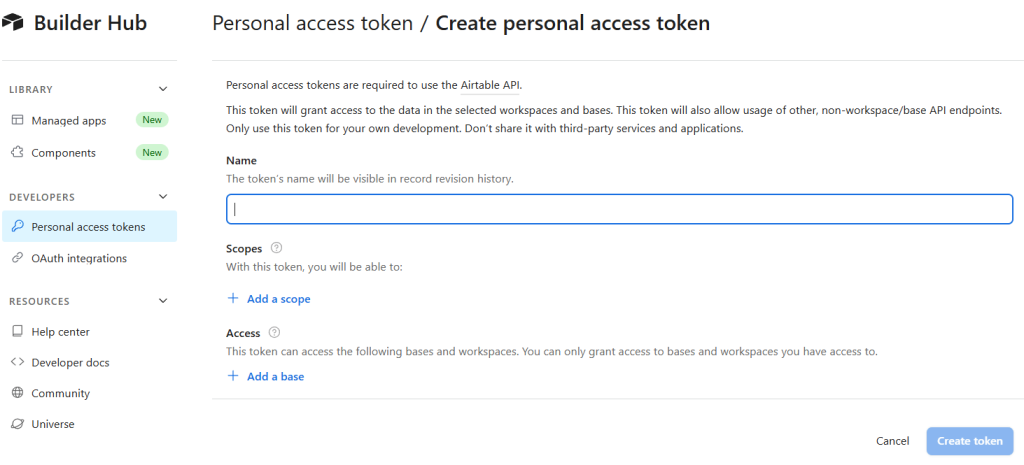The width and height of the screenshot is (1024, 465).
Task: Click the Builder Hub logo icon
Action: pyautogui.click(x=12, y=24)
